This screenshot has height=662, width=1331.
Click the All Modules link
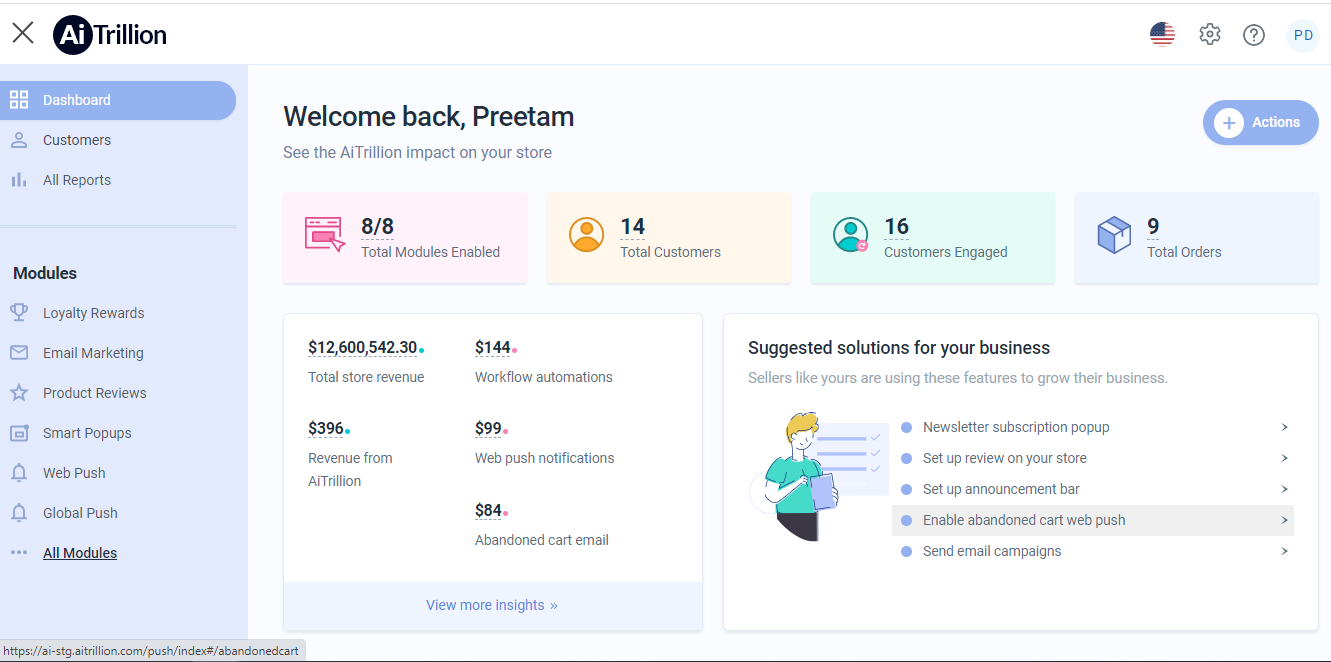[80, 553]
